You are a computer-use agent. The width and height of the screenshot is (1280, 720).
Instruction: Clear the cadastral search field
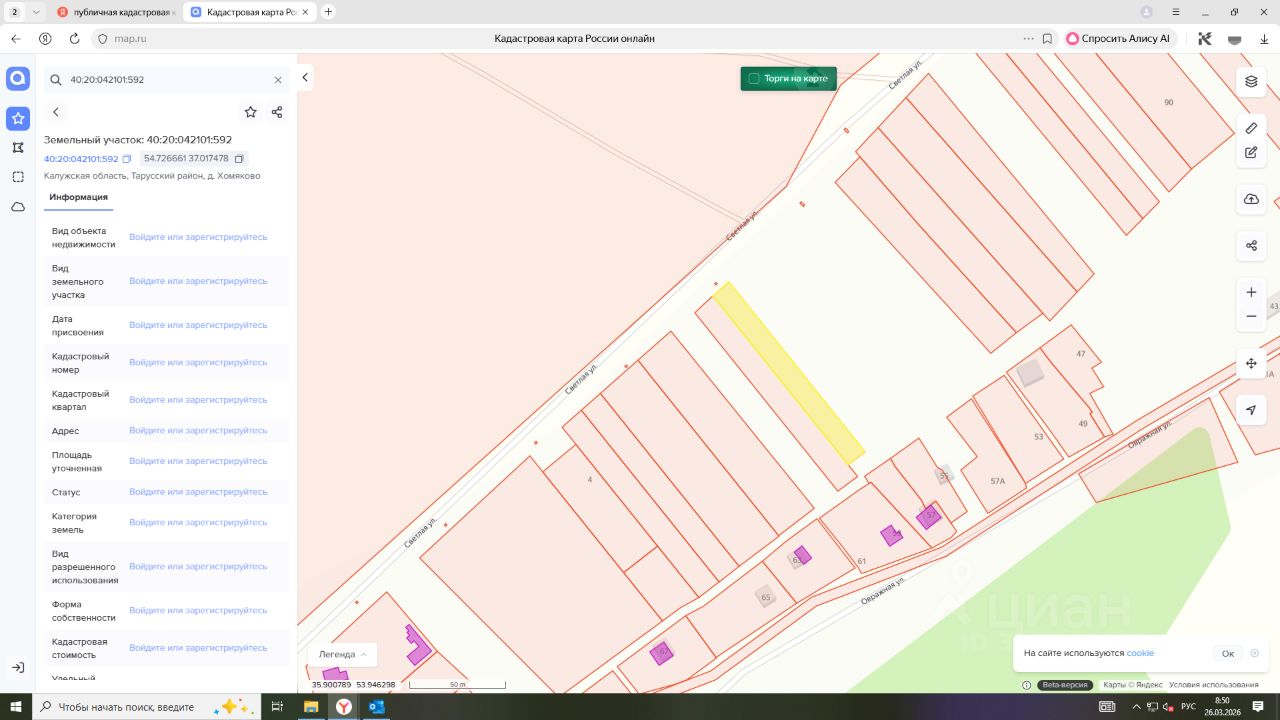point(278,80)
